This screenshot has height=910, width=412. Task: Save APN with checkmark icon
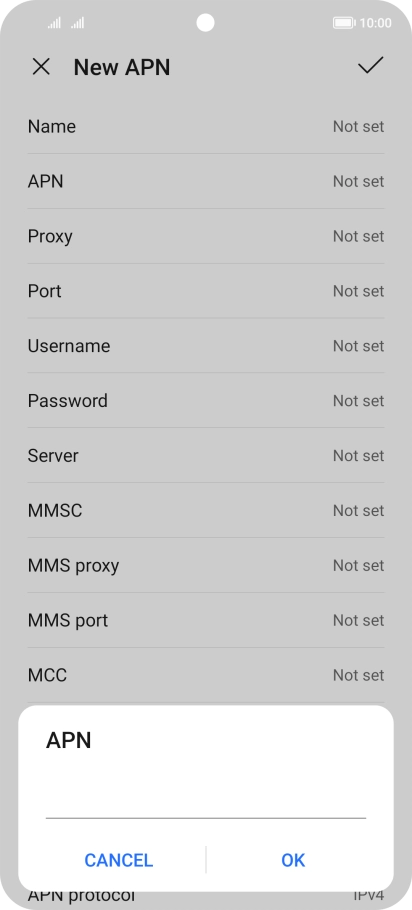(x=370, y=66)
